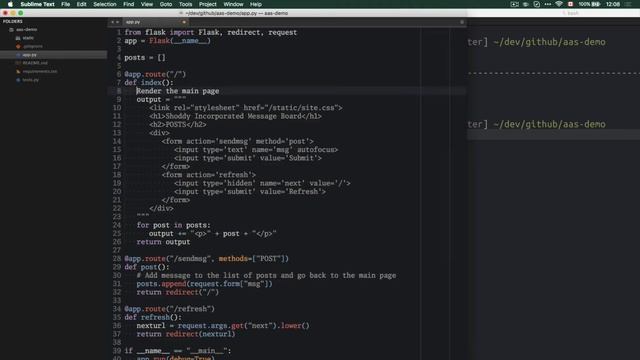
Task: Open the Selection menu
Action: coord(105,4)
